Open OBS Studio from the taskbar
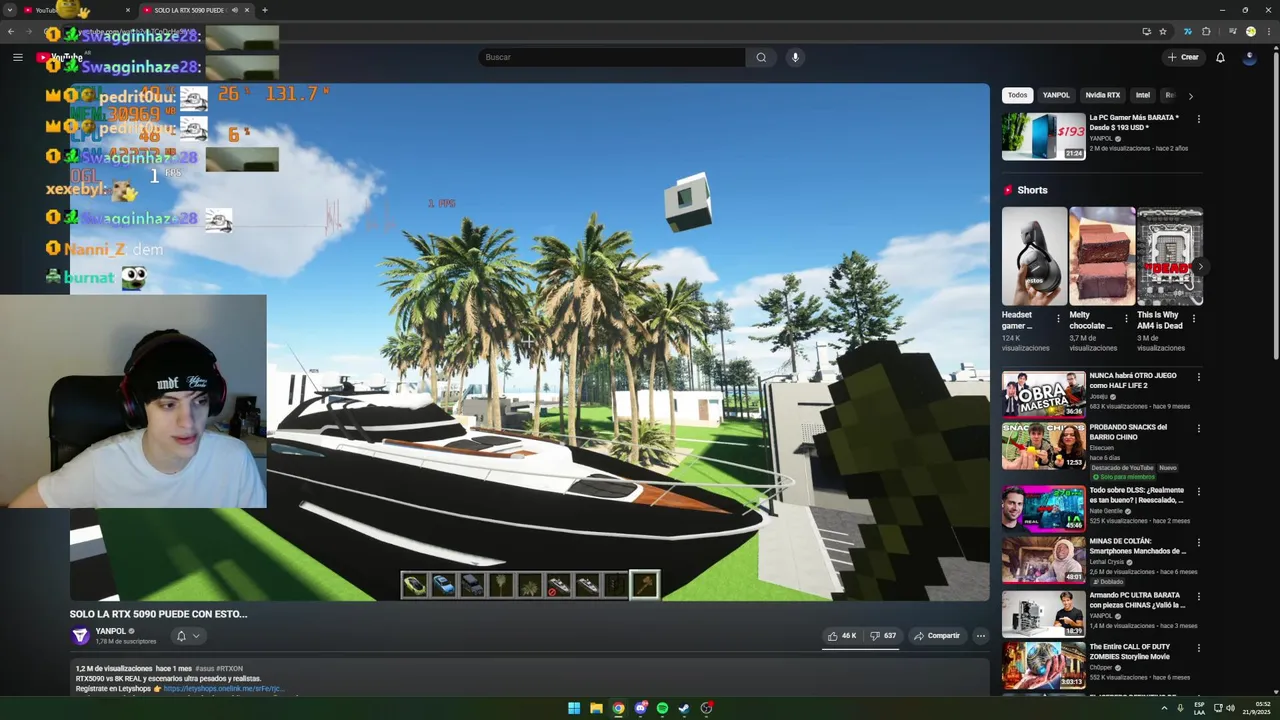Image resolution: width=1280 pixels, height=720 pixels. coord(706,708)
